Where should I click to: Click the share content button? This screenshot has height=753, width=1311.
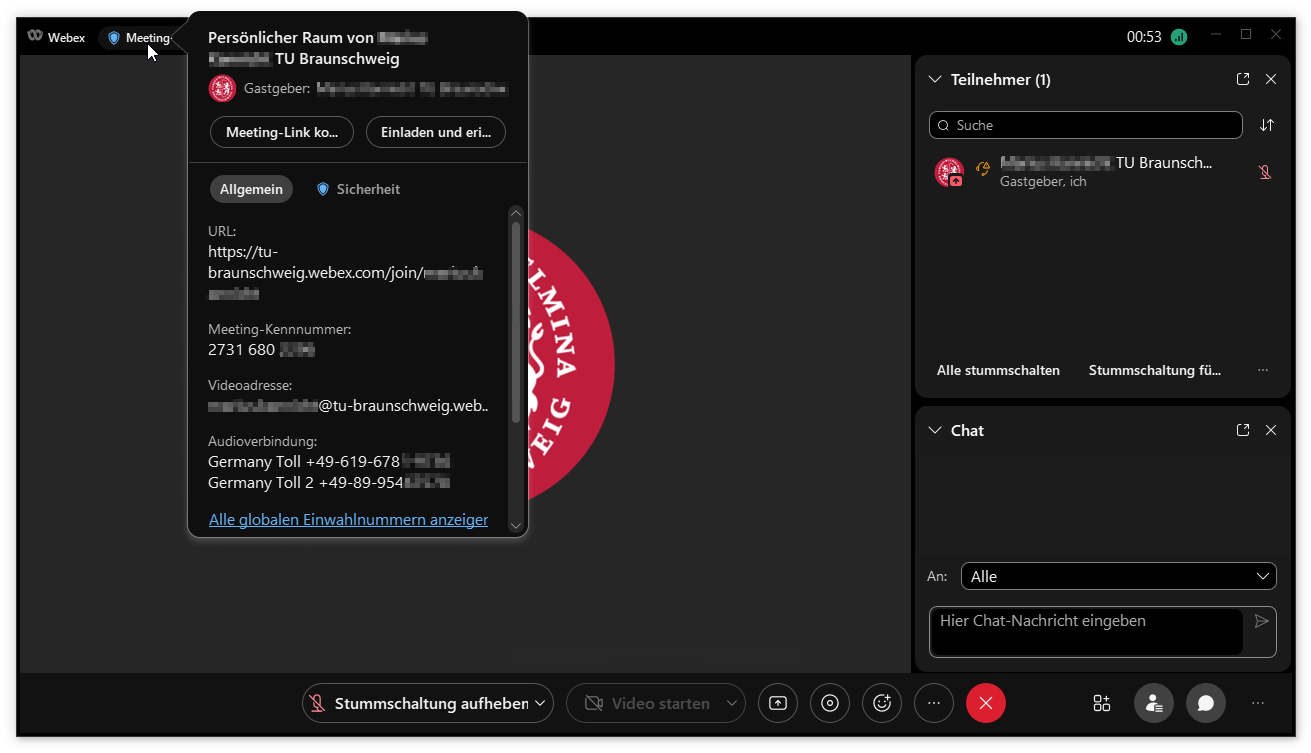pos(778,703)
